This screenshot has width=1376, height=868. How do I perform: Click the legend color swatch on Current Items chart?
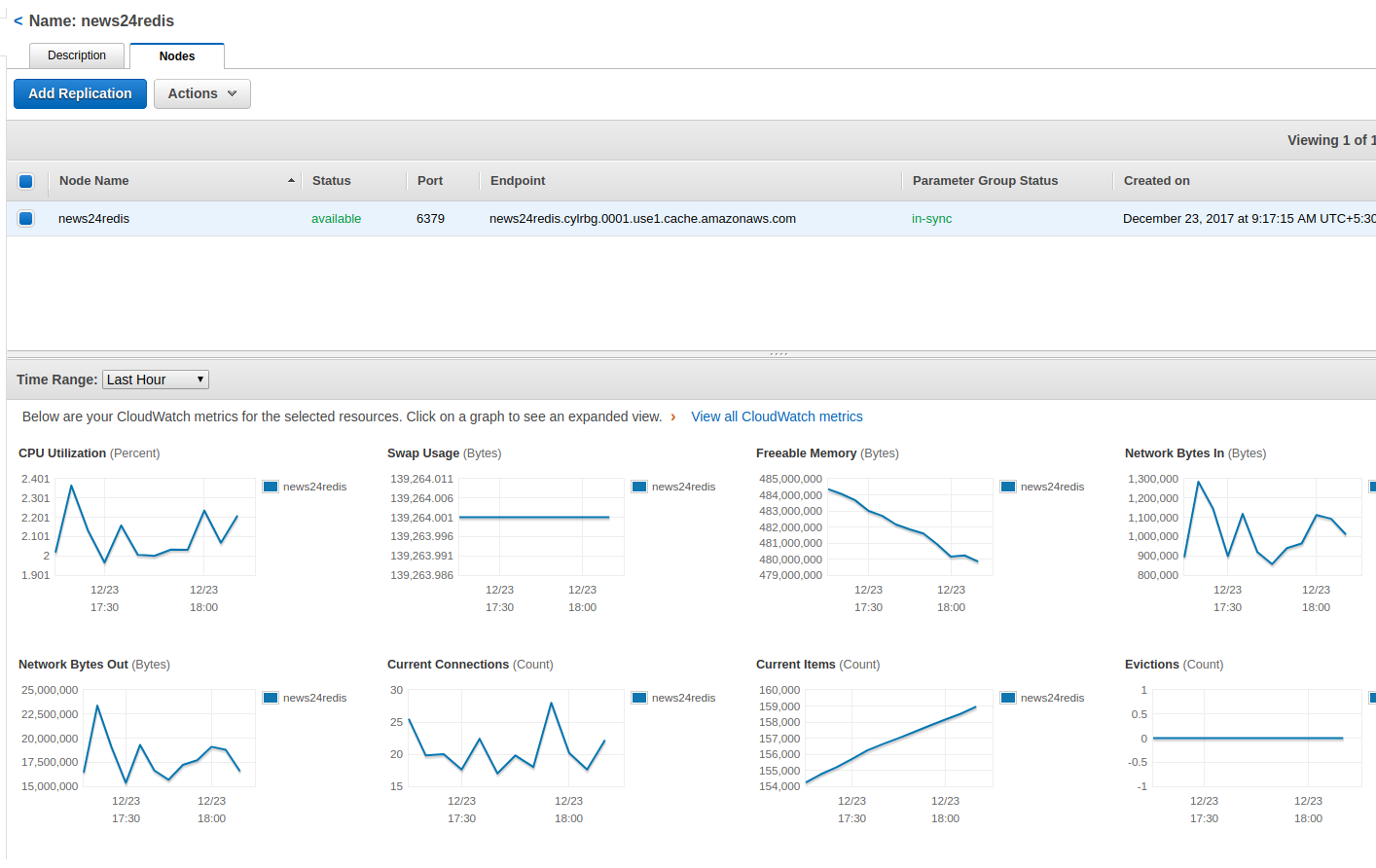[x=1007, y=698]
